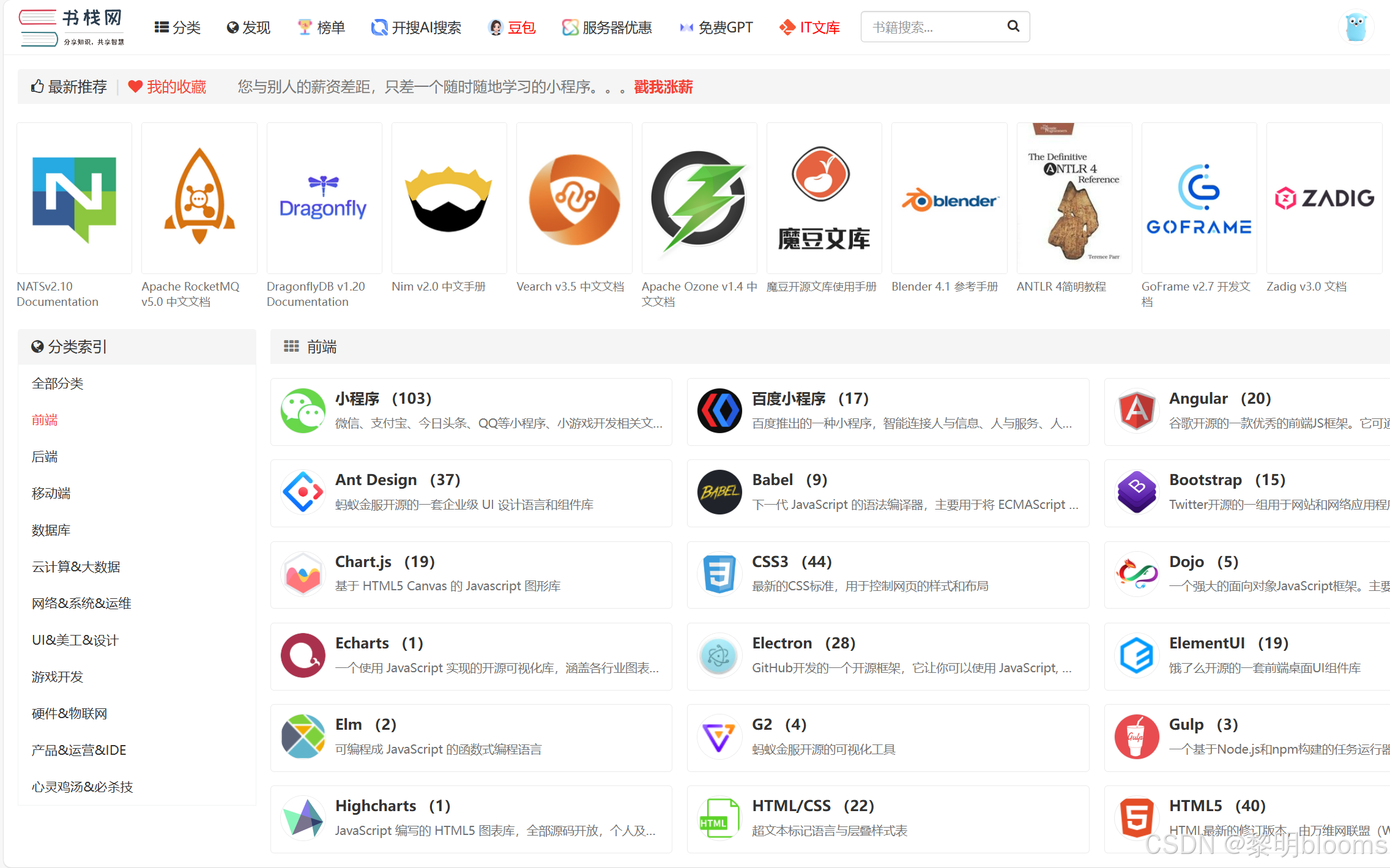Viewport: 1390px width, 868px height.
Task: Open Ant Design (37) title link
Action: pos(398,480)
